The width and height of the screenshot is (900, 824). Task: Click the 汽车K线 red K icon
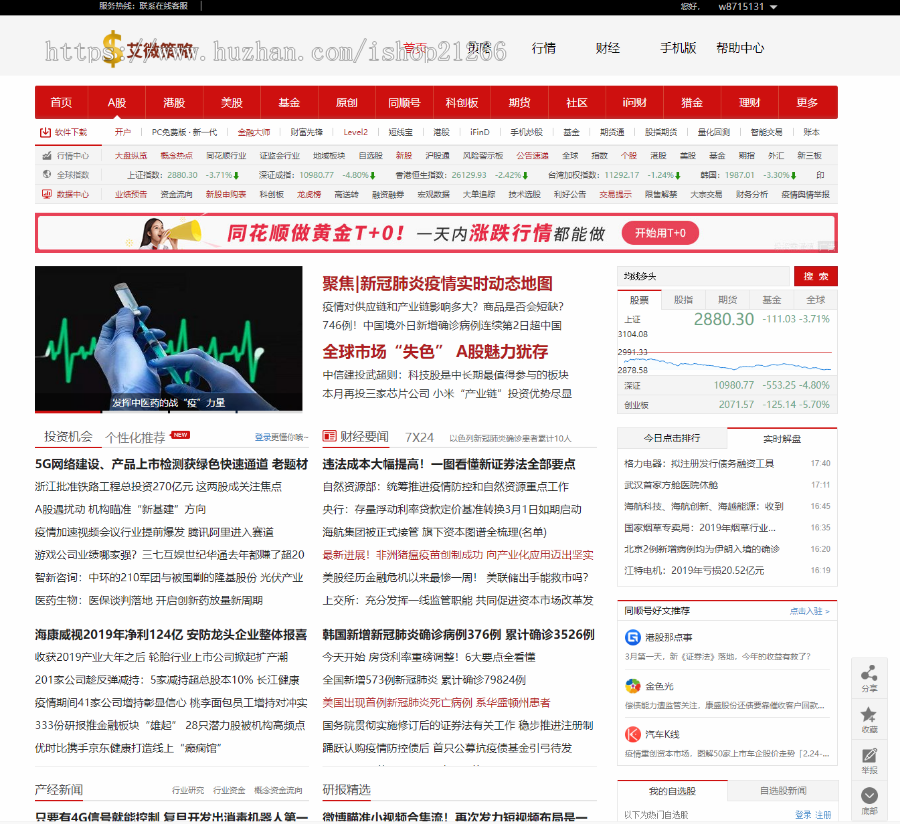[632, 733]
